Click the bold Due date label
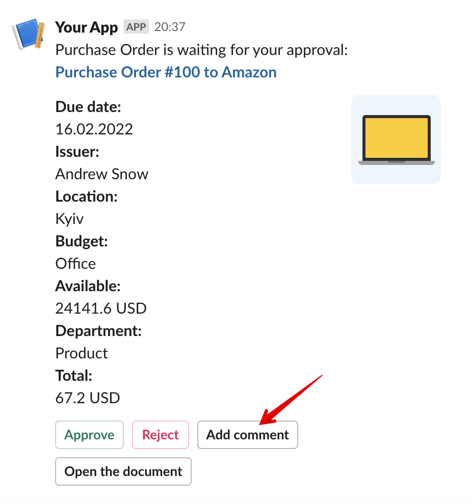This screenshot has height=503, width=471. (x=88, y=107)
